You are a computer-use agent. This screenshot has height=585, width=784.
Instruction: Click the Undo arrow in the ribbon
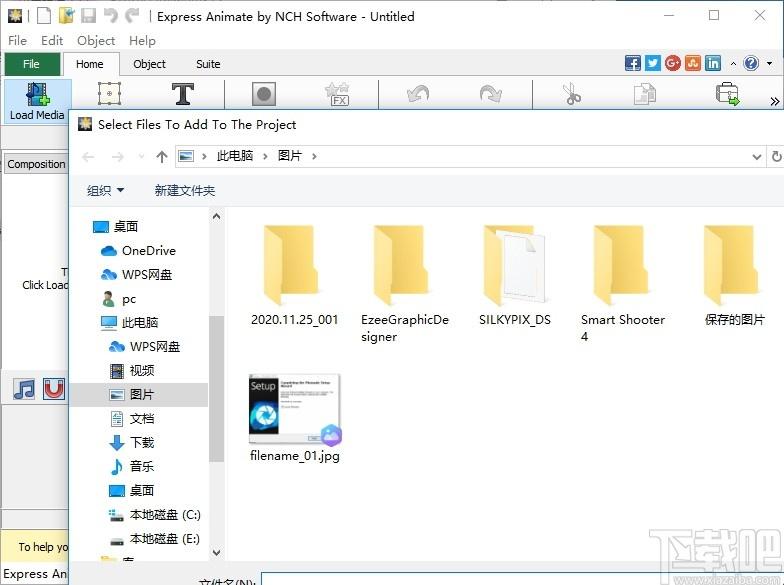click(418, 94)
